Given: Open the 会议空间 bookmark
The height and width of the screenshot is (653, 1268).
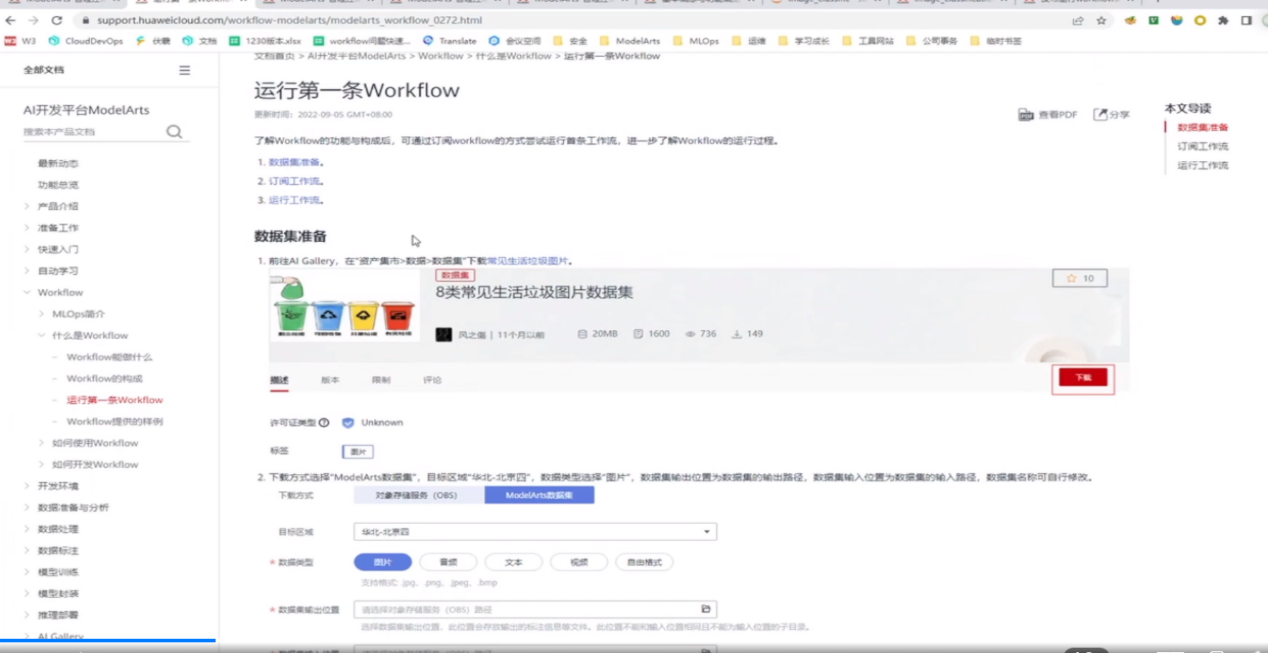Looking at the screenshot, I should (x=516, y=41).
